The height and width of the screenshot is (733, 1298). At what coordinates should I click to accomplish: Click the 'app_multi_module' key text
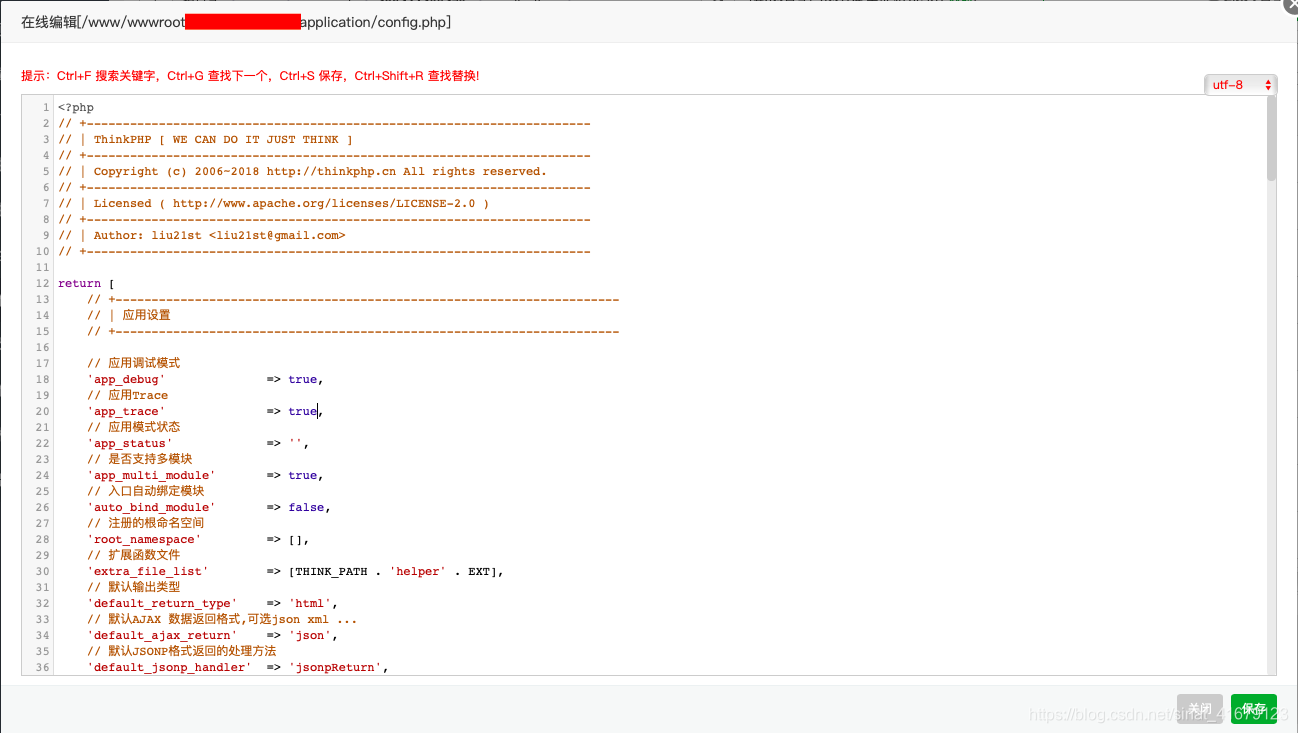tap(151, 475)
